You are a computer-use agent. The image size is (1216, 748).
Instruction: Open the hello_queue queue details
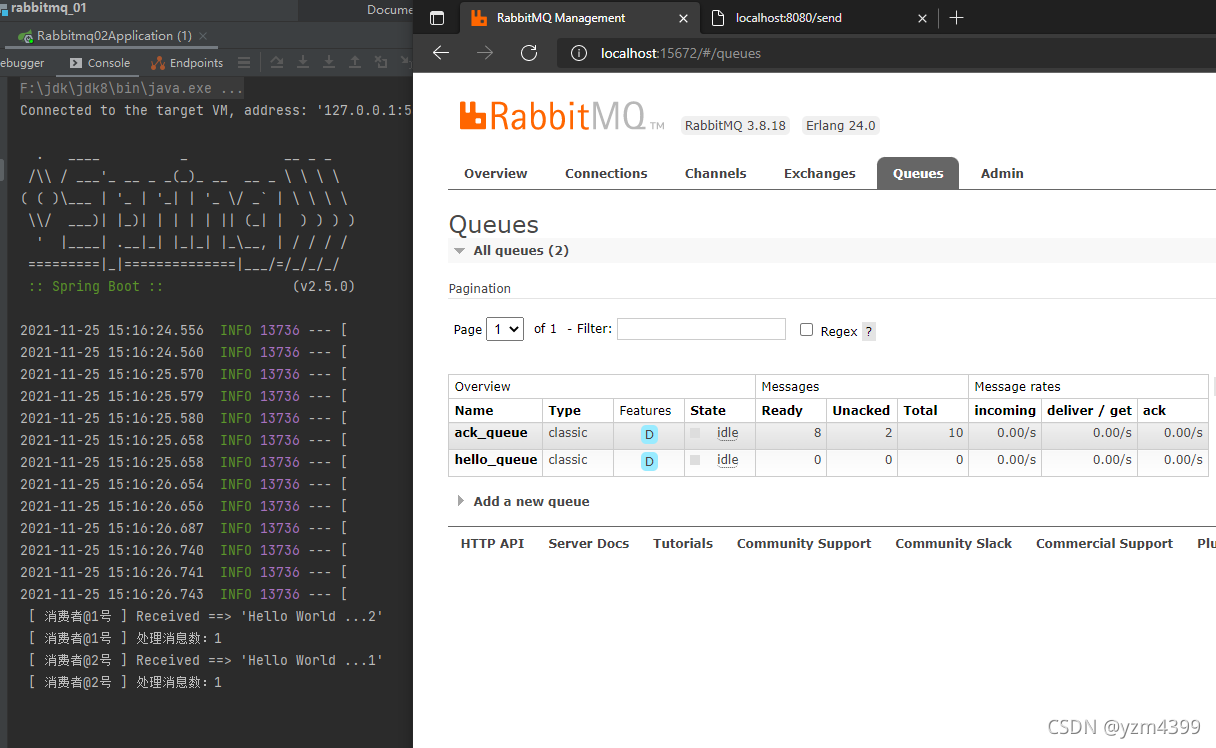coord(496,460)
